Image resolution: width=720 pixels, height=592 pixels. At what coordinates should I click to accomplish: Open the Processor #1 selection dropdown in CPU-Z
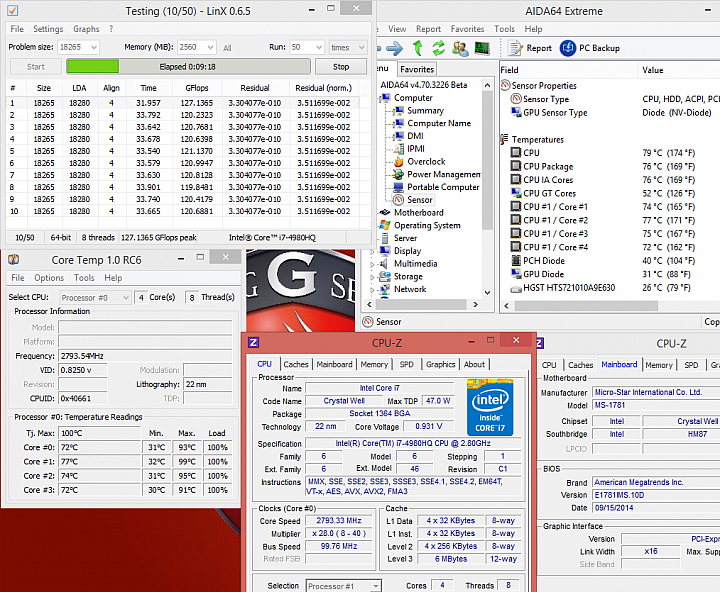pyautogui.click(x=343, y=586)
